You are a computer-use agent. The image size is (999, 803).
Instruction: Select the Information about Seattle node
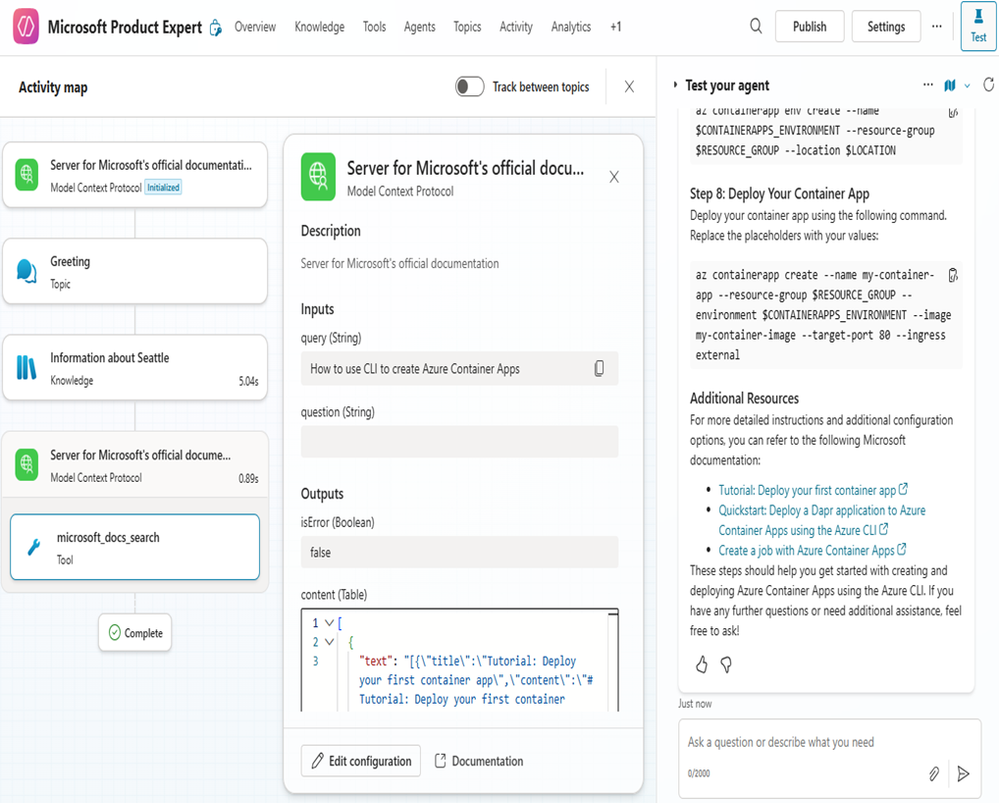(135, 368)
